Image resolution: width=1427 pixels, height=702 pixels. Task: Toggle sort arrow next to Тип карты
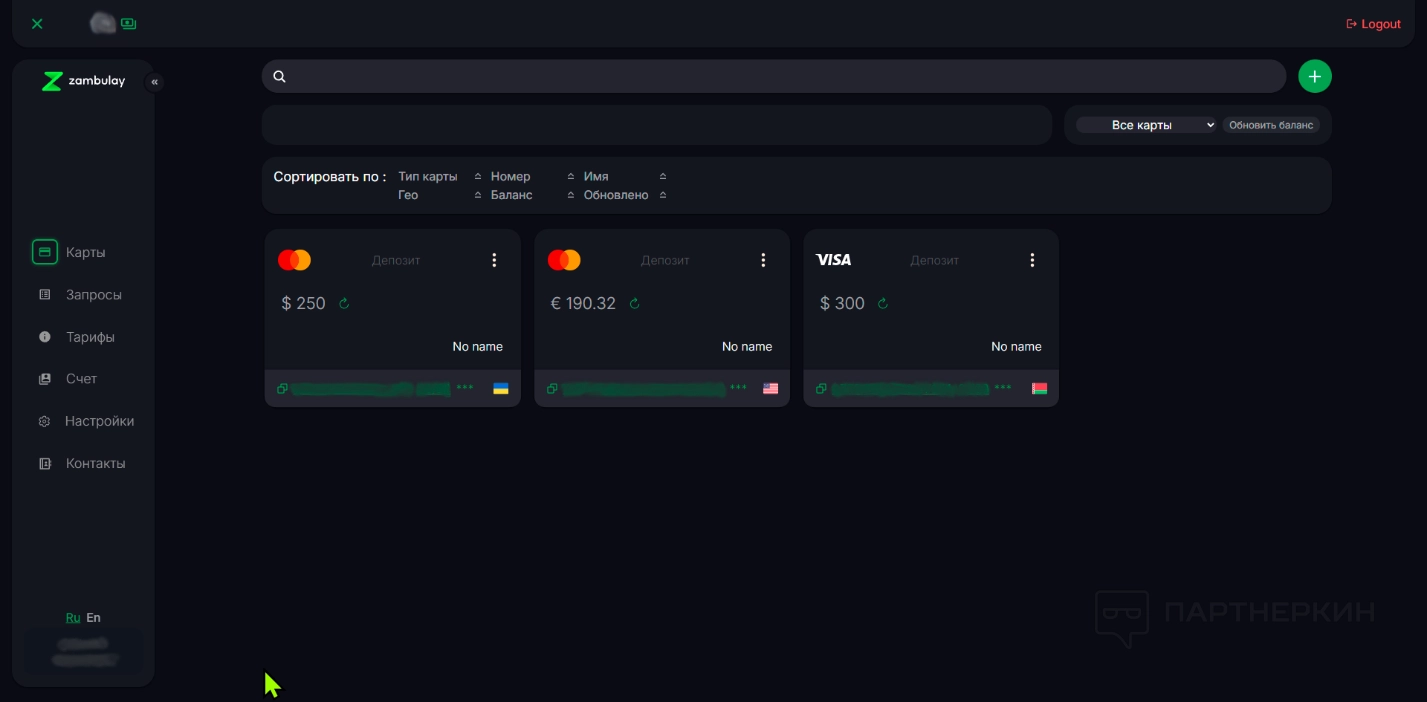[477, 176]
